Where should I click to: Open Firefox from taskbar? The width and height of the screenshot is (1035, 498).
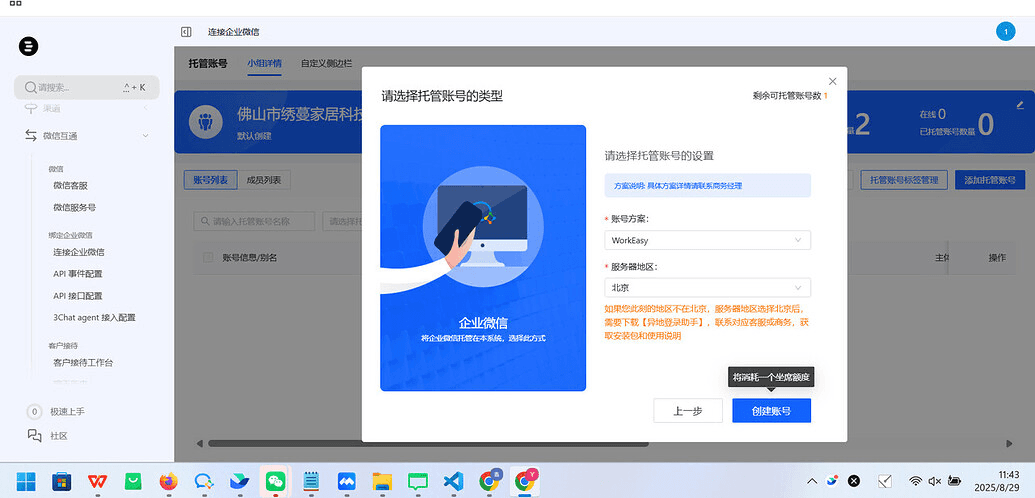tap(168, 481)
